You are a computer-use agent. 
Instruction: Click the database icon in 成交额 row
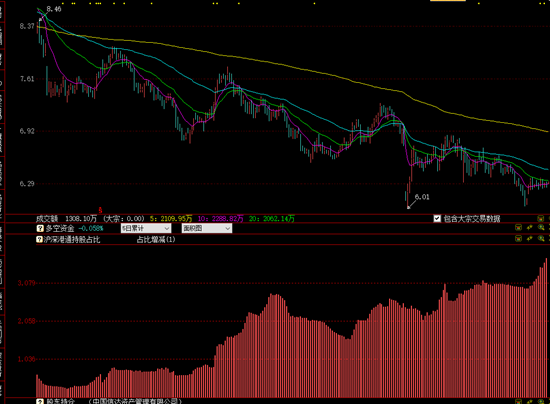pos(541,218)
